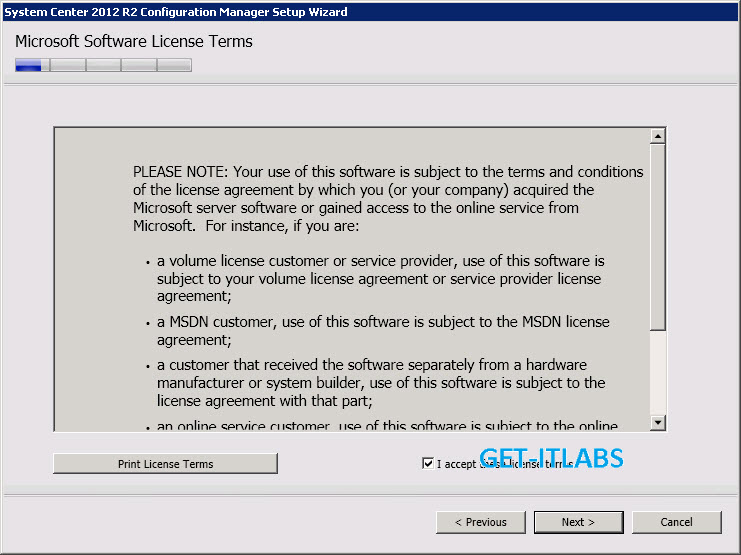Image resolution: width=741 pixels, height=555 pixels.
Task: Click the PLEASE NOTE paragraph text
Action: (388, 199)
